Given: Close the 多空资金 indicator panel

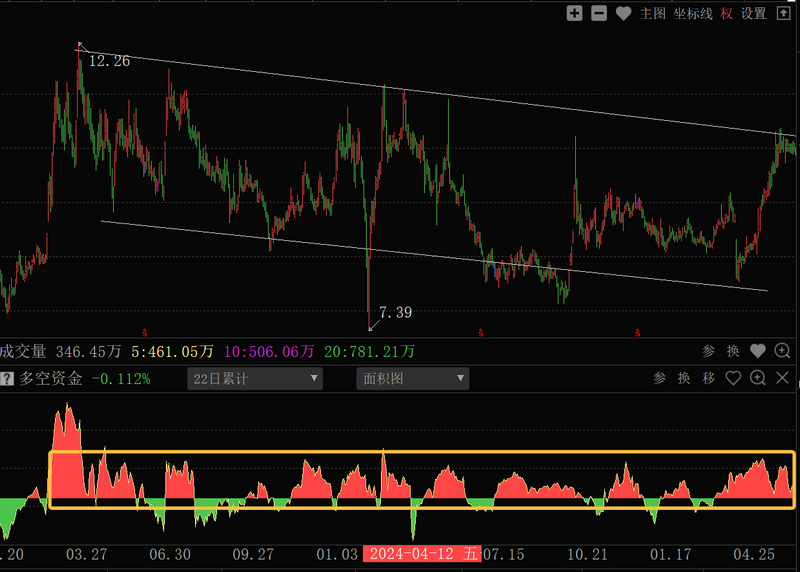Looking at the screenshot, I should (x=782, y=378).
